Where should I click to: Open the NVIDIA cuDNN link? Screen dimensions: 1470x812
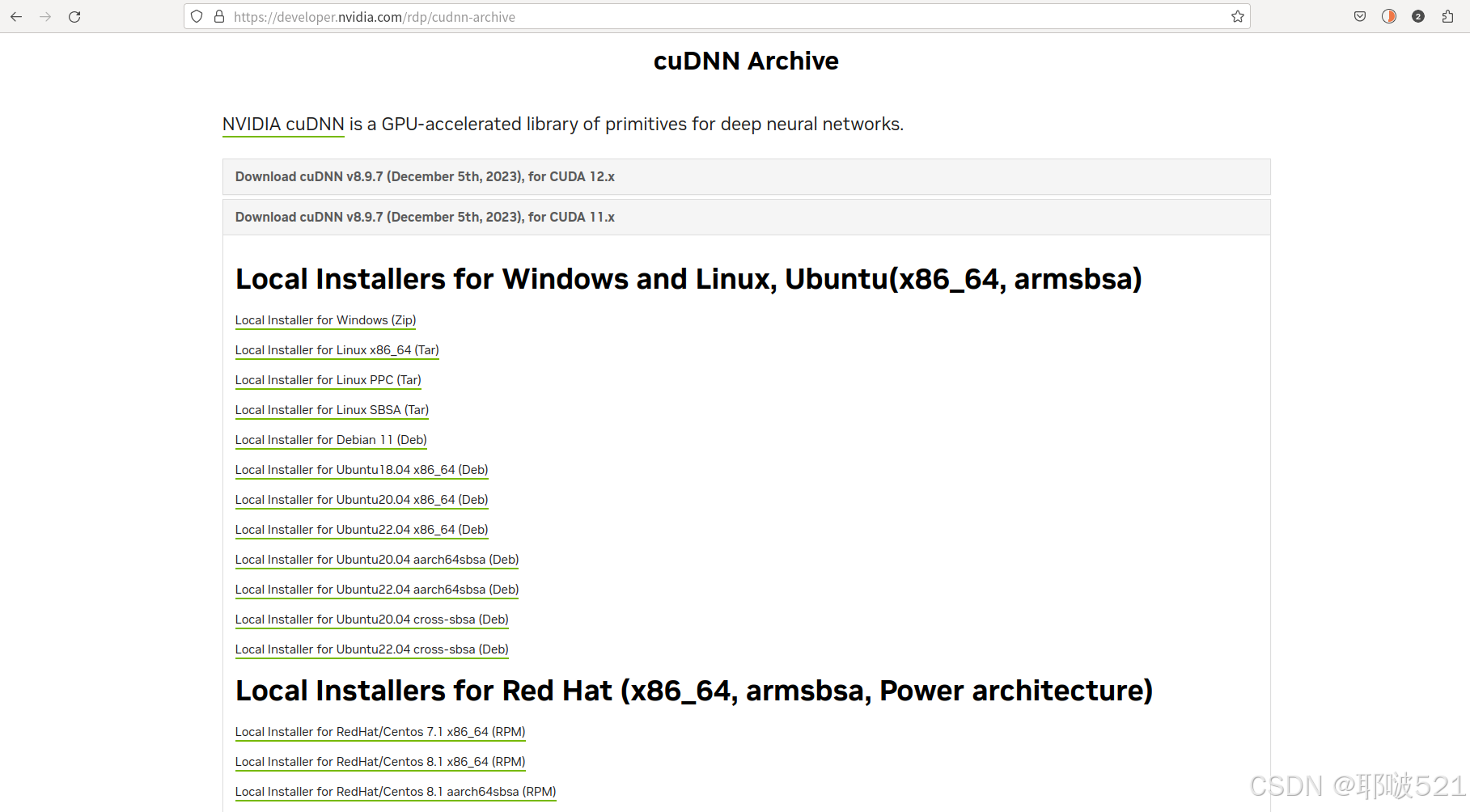[283, 124]
